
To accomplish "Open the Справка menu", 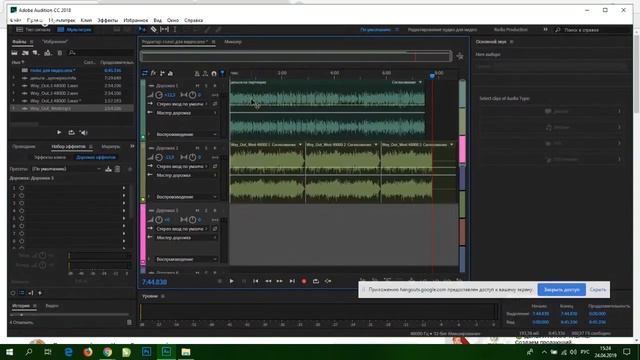I will 193,20.
